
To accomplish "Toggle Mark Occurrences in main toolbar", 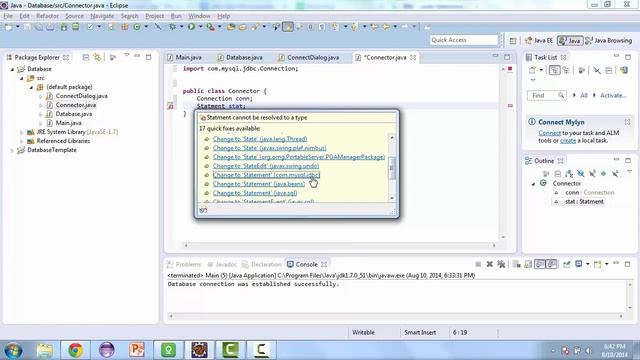I will tap(288, 27).
